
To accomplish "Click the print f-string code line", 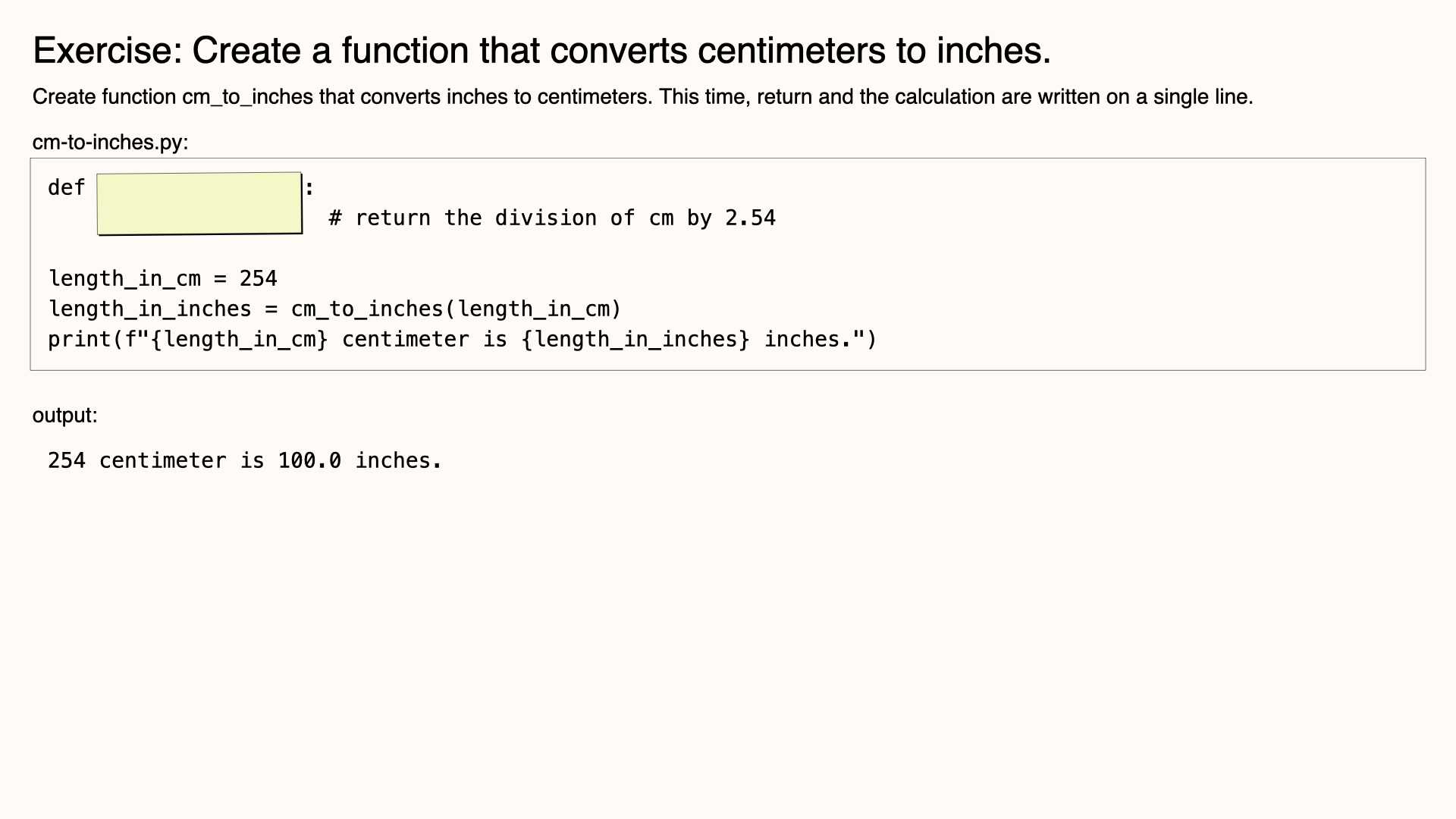I will (462, 339).
